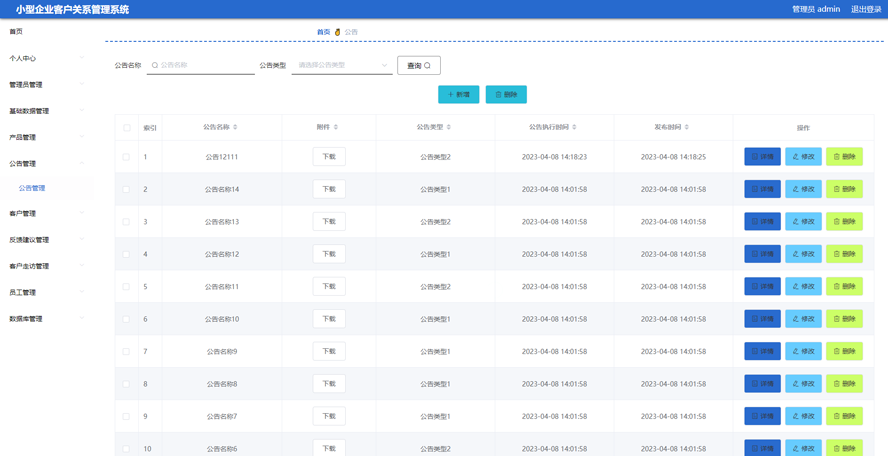888x456 pixels.
Task: Select the checkbox for row 公告名称8
Action: click(126, 384)
